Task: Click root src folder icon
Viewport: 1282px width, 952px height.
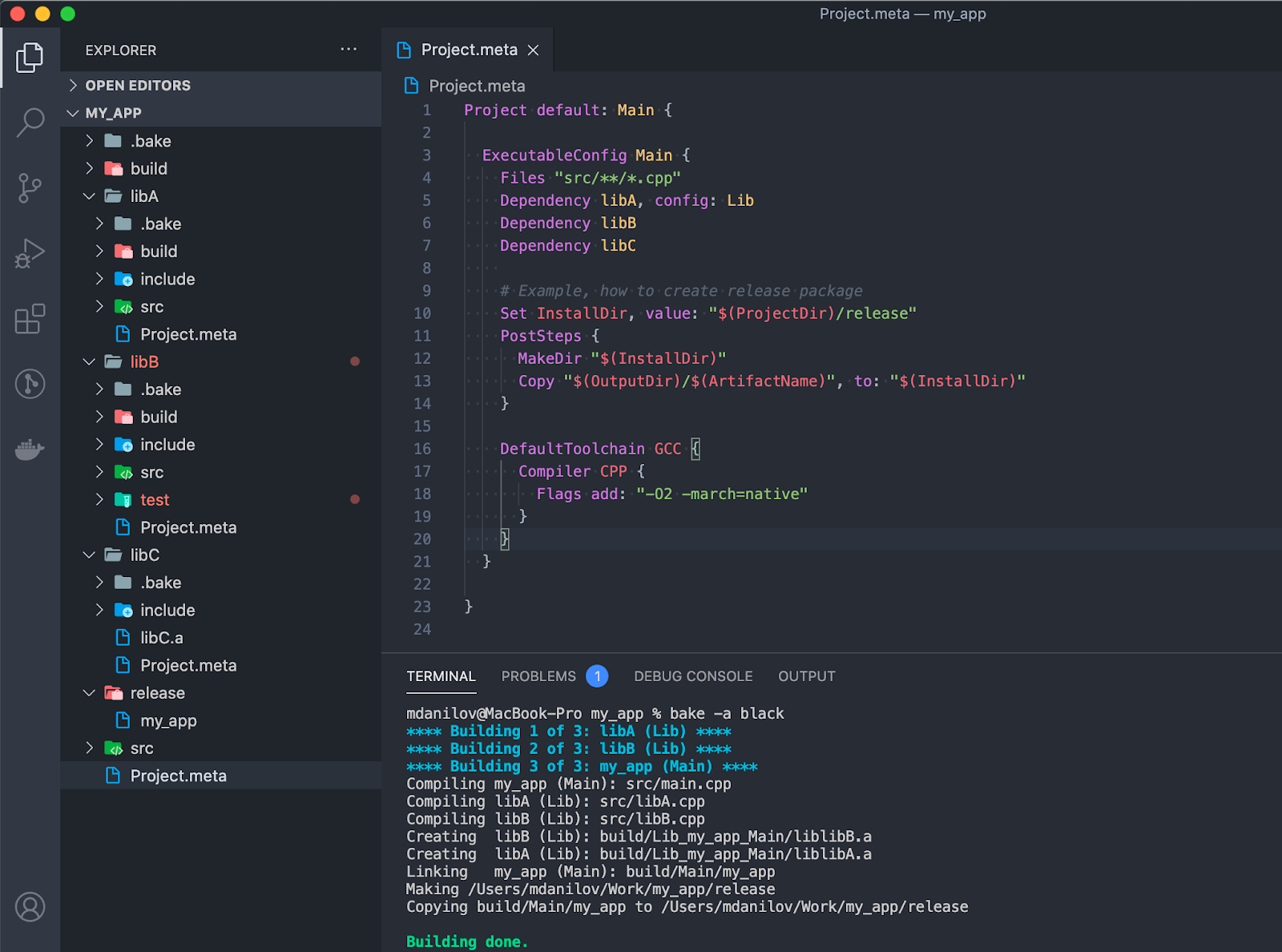Action: [x=114, y=748]
